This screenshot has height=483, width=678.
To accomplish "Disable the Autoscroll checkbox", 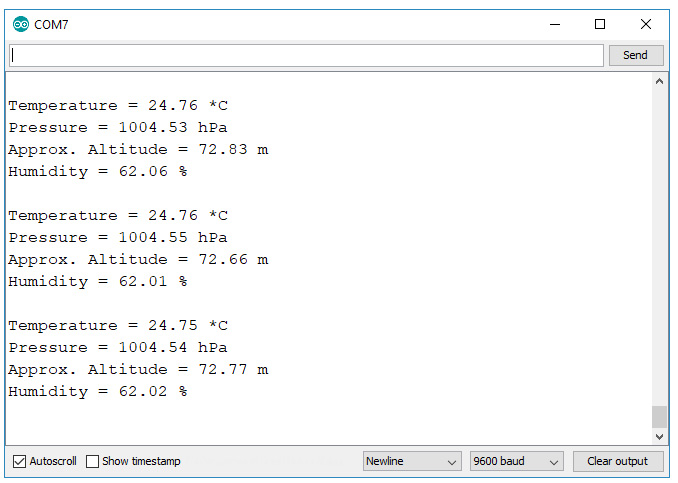I will pyautogui.click(x=19, y=462).
